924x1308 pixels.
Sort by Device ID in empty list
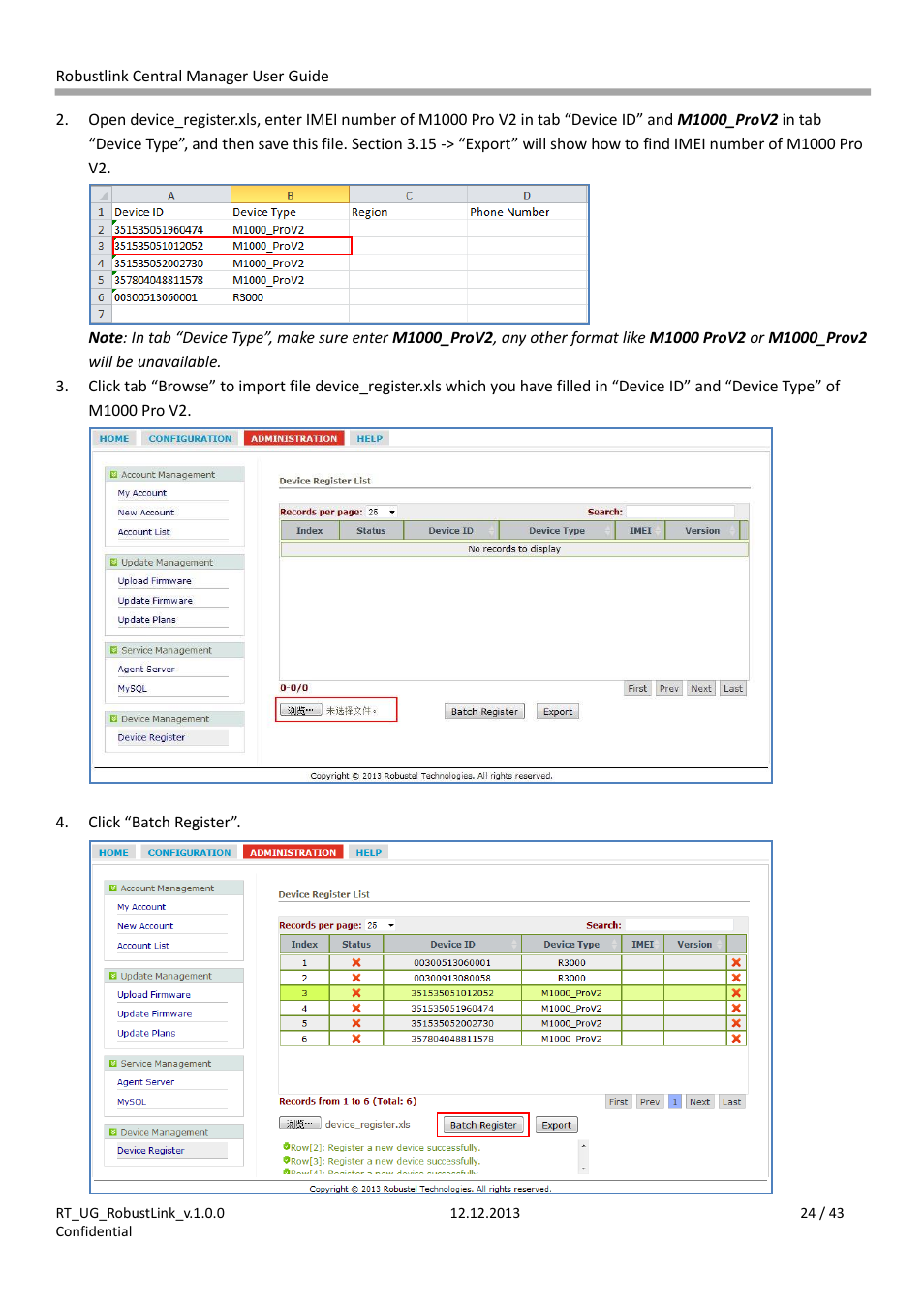coord(451,531)
